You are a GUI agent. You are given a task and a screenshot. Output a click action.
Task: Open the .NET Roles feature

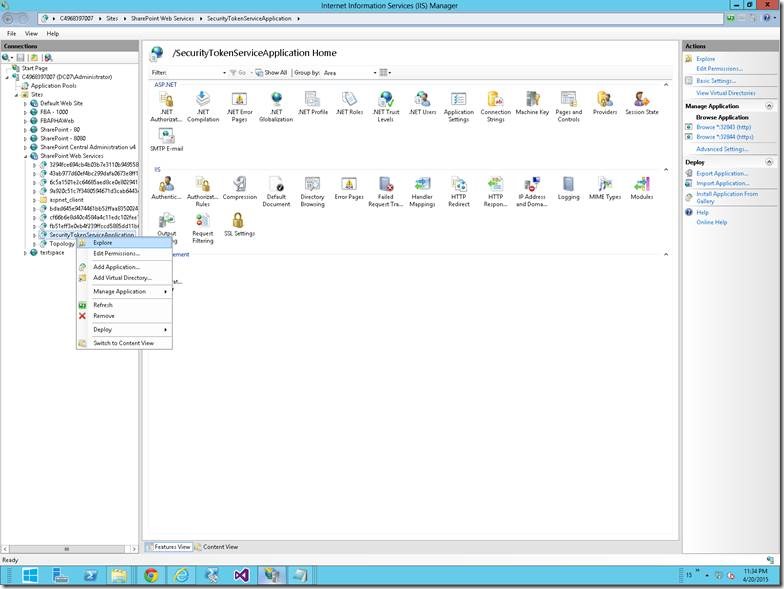click(x=350, y=104)
